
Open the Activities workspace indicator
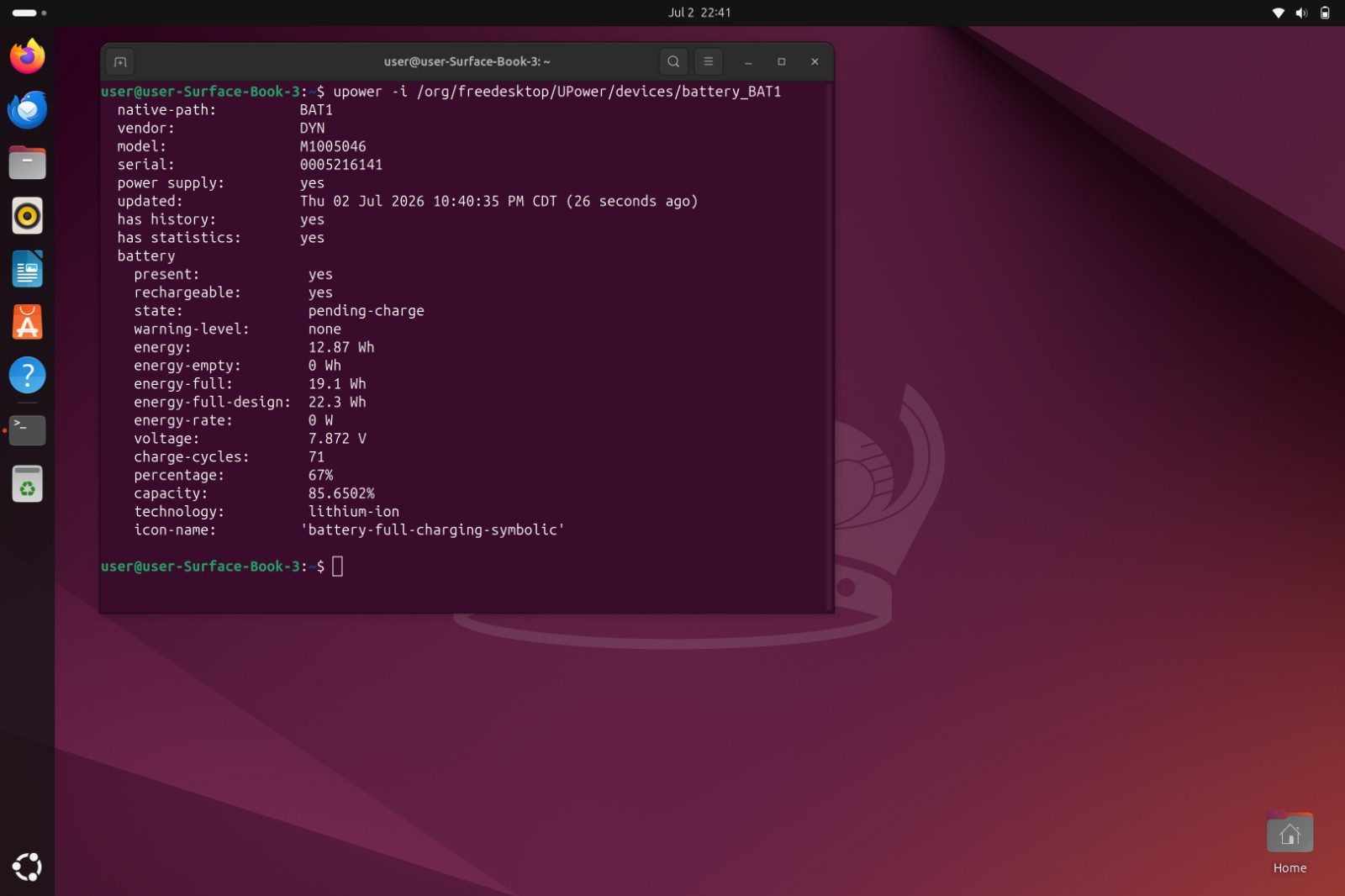(x=29, y=13)
